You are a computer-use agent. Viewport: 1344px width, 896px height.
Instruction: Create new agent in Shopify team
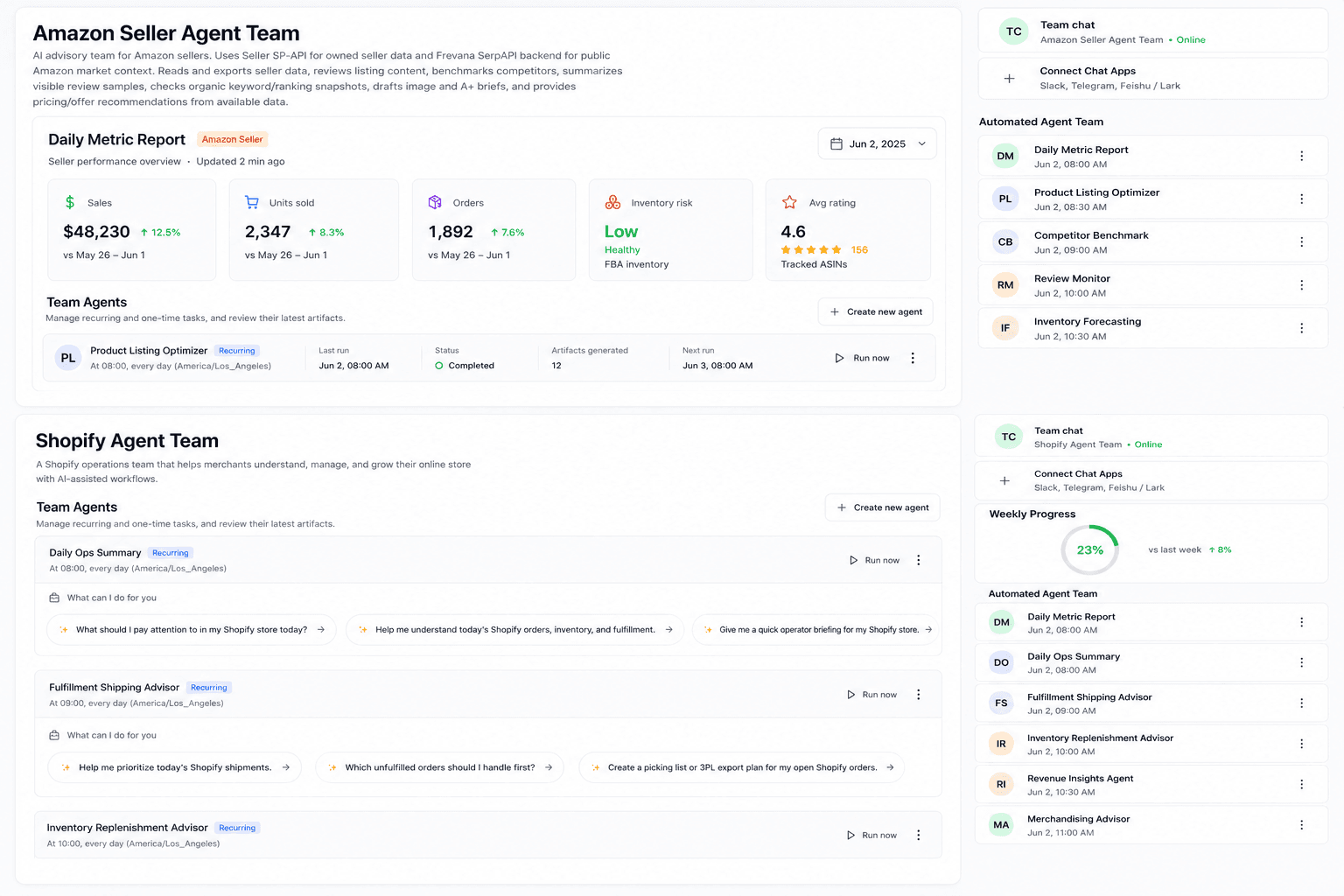883,507
